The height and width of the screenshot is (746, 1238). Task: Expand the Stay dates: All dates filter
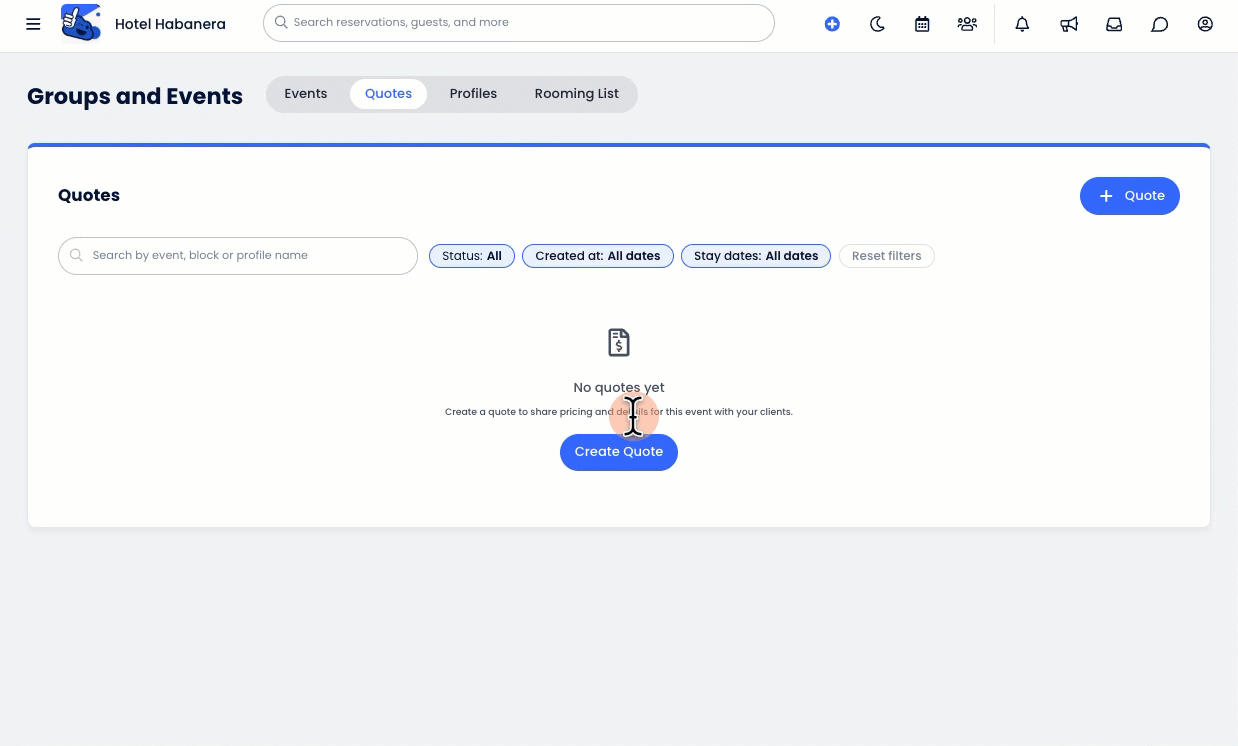(x=756, y=256)
